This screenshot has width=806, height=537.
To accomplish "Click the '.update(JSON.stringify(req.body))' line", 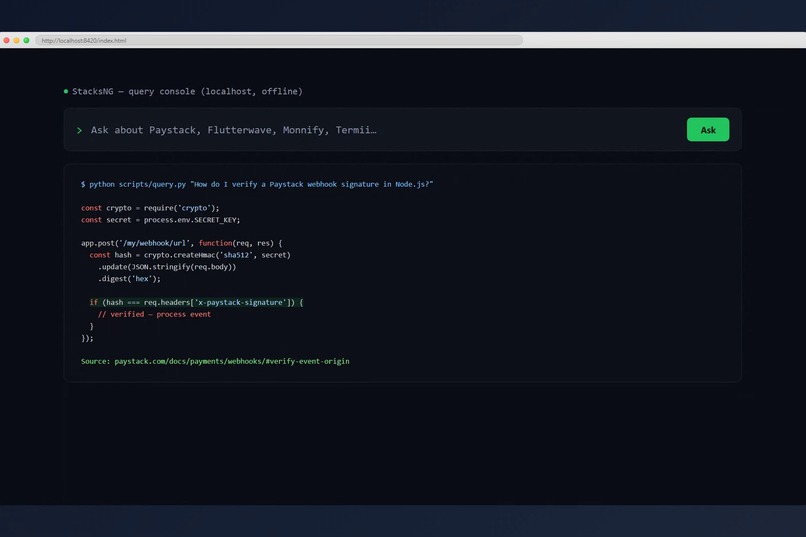I will (x=167, y=267).
